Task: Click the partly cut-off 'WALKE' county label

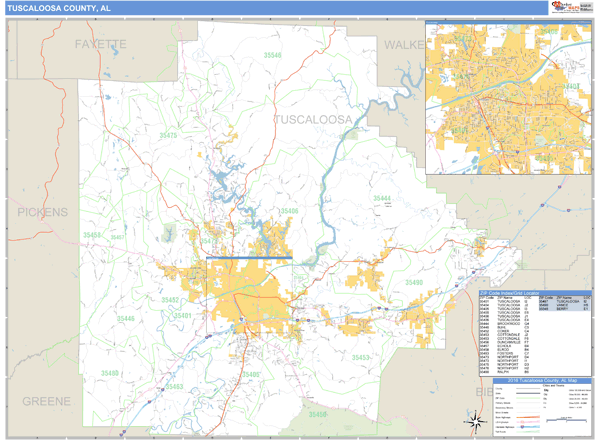Action: 404,45
